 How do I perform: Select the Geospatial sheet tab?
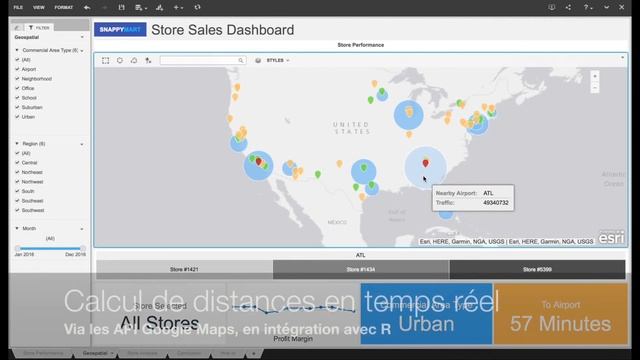coord(97,353)
